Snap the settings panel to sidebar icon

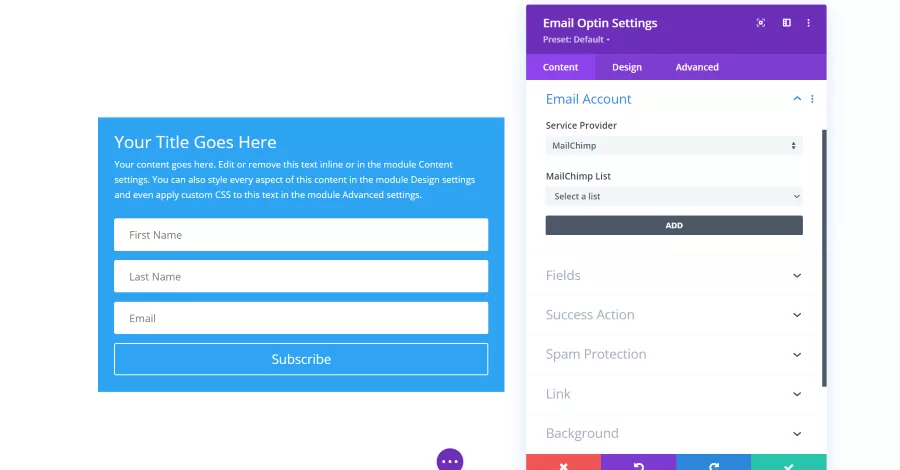(786, 23)
